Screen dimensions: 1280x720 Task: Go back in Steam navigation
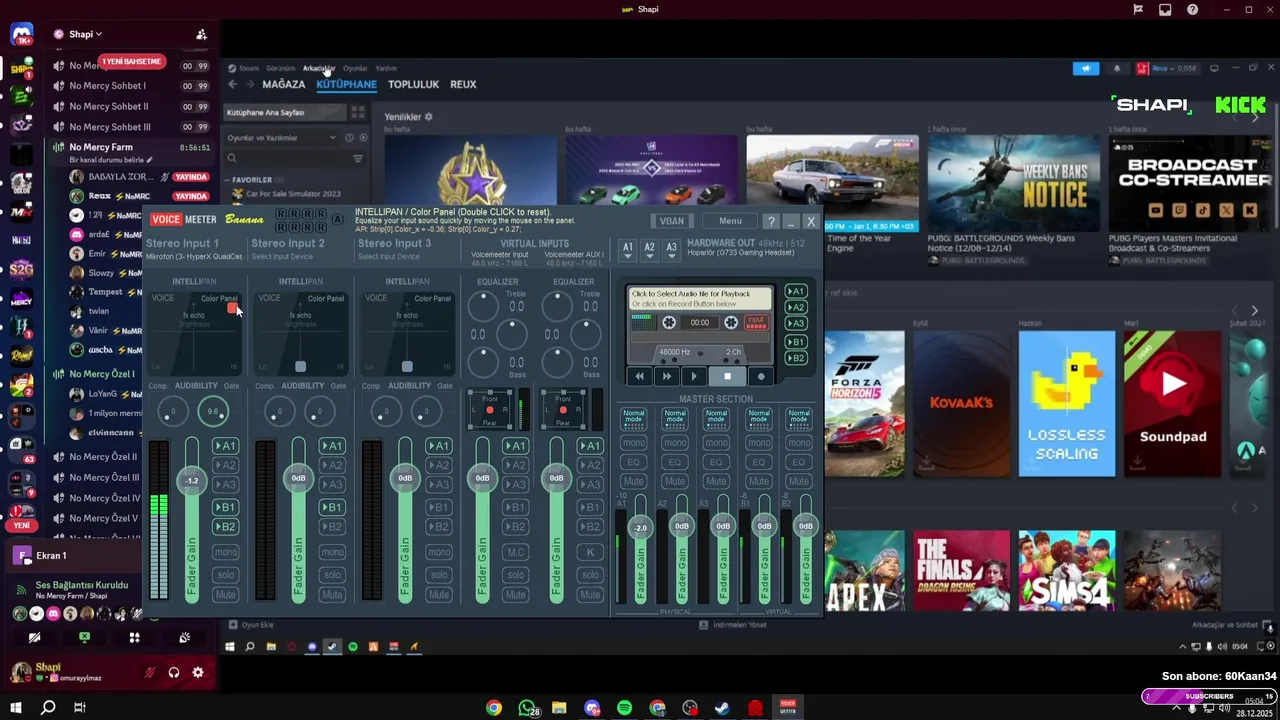coord(232,85)
